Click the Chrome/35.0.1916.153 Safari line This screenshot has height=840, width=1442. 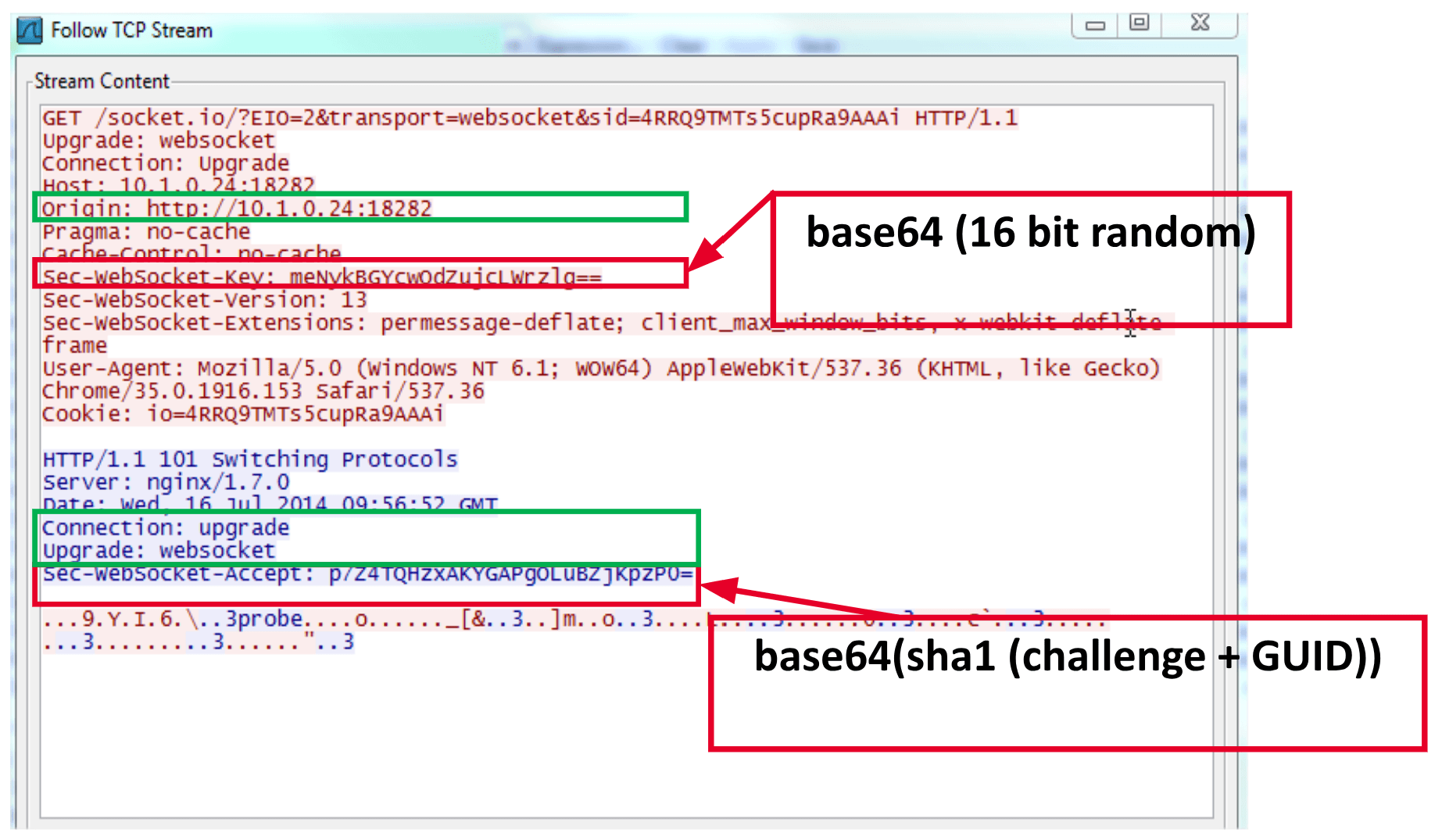click(263, 391)
